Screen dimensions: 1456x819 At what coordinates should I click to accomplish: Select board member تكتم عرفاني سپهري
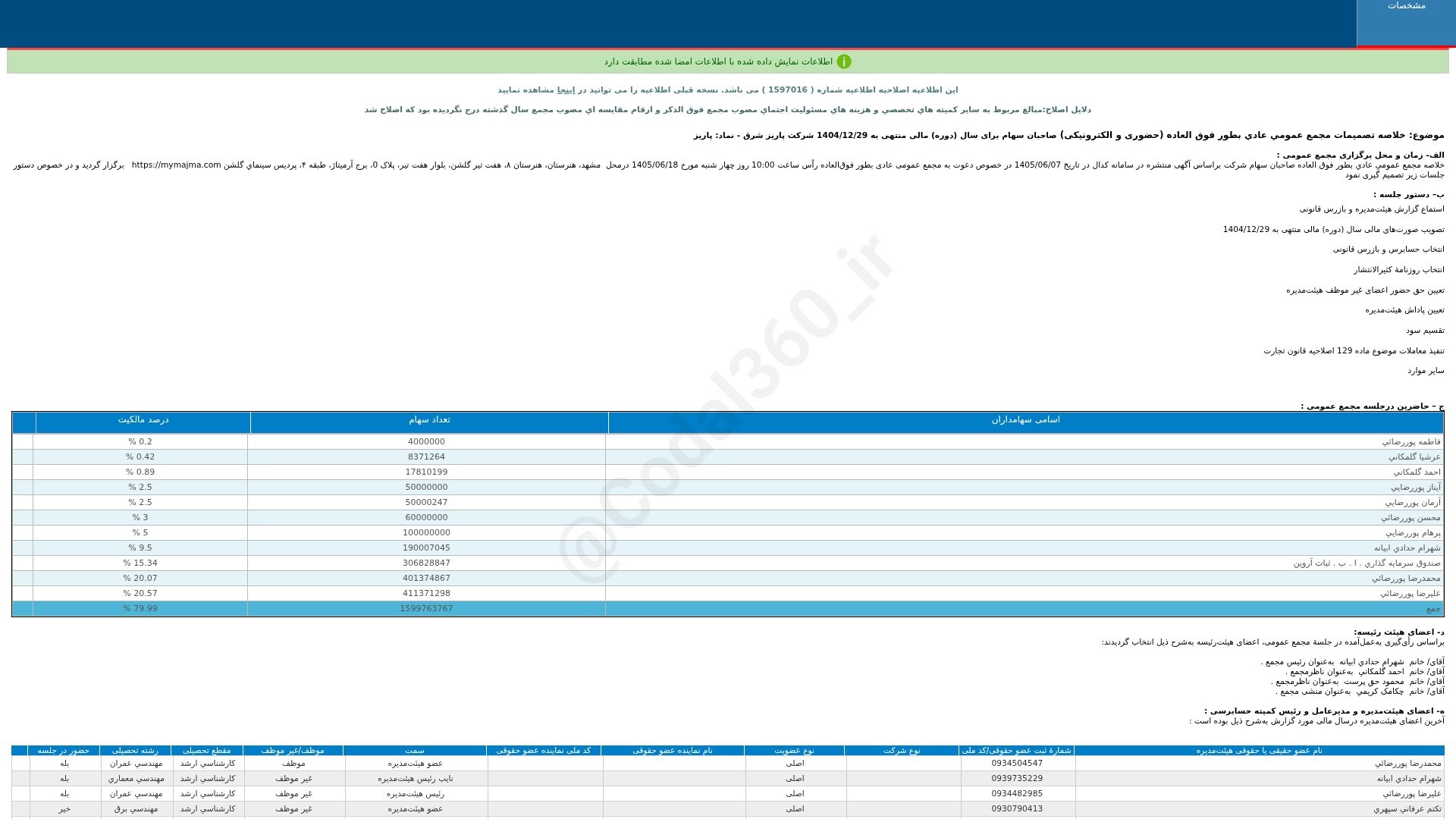point(1407,809)
